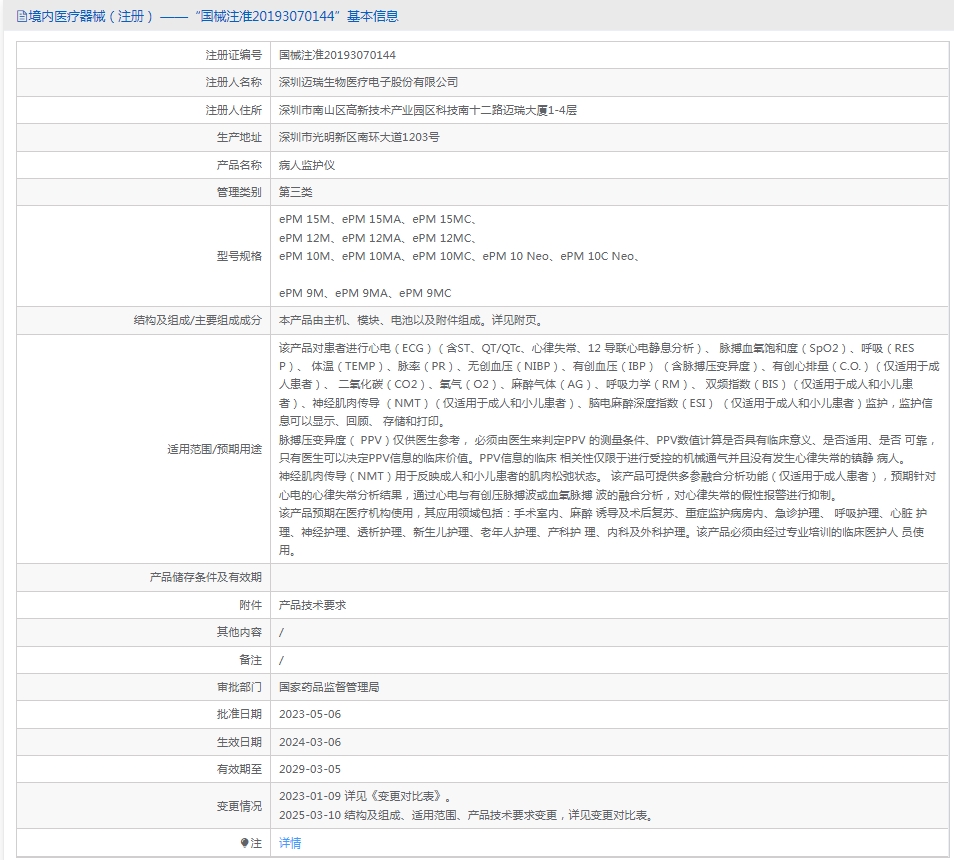Click product name value 病人监护仪

click(307, 165)
